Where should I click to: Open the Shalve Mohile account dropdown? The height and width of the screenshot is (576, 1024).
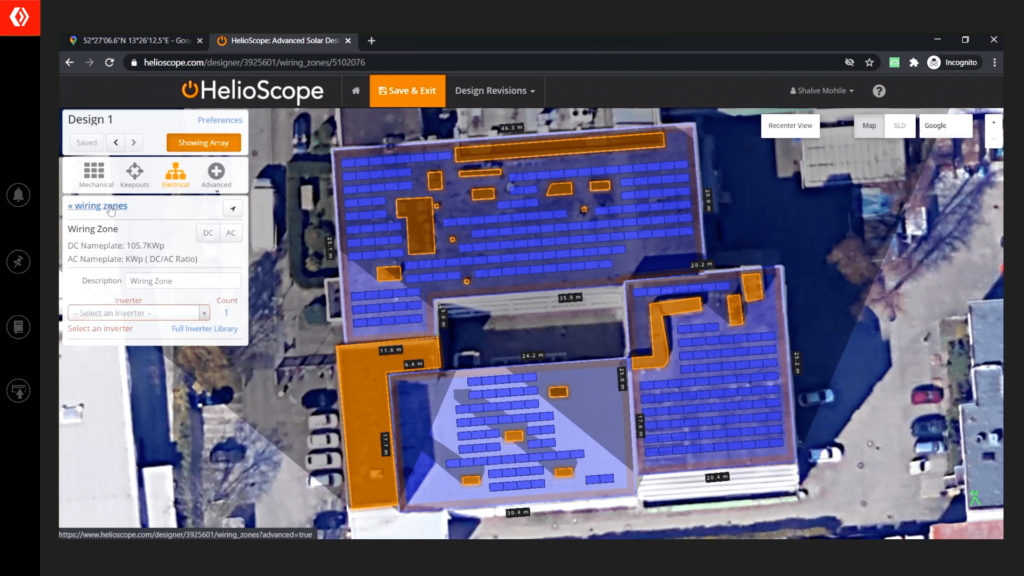point(820,90)
